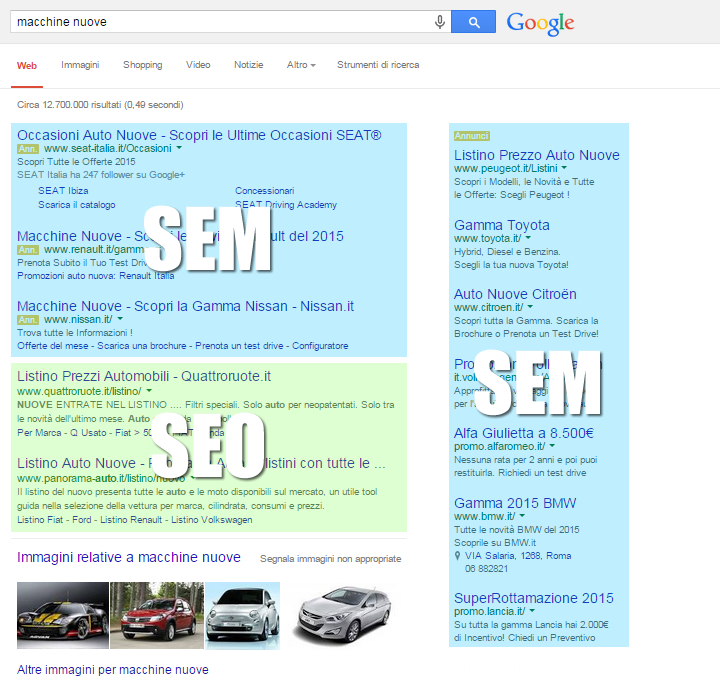Open the black race car thumbnail
The height and width of the screenshot is (683, 720).
point(63,615)
